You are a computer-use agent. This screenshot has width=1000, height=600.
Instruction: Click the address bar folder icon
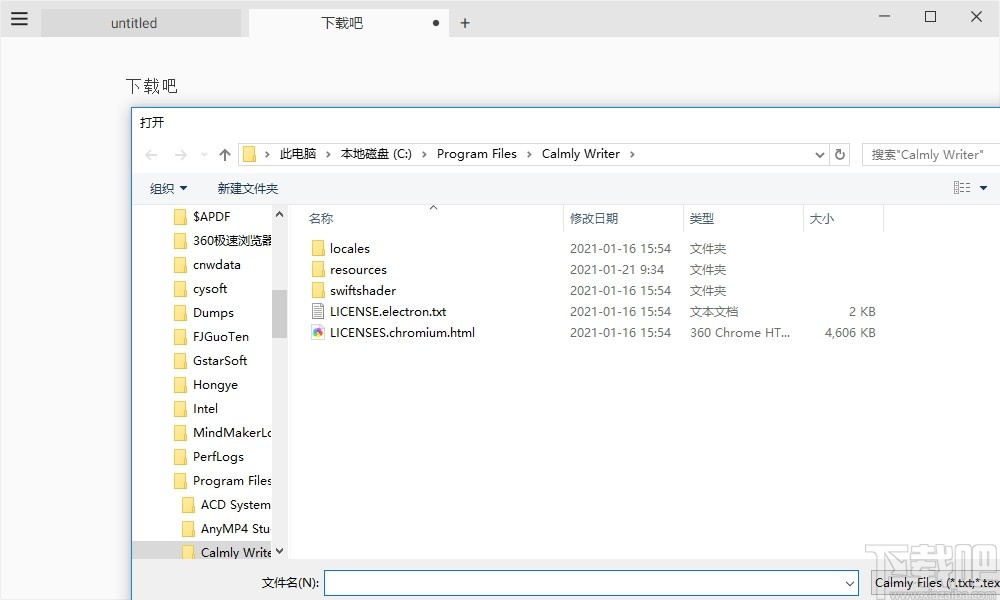click(249, 154)
